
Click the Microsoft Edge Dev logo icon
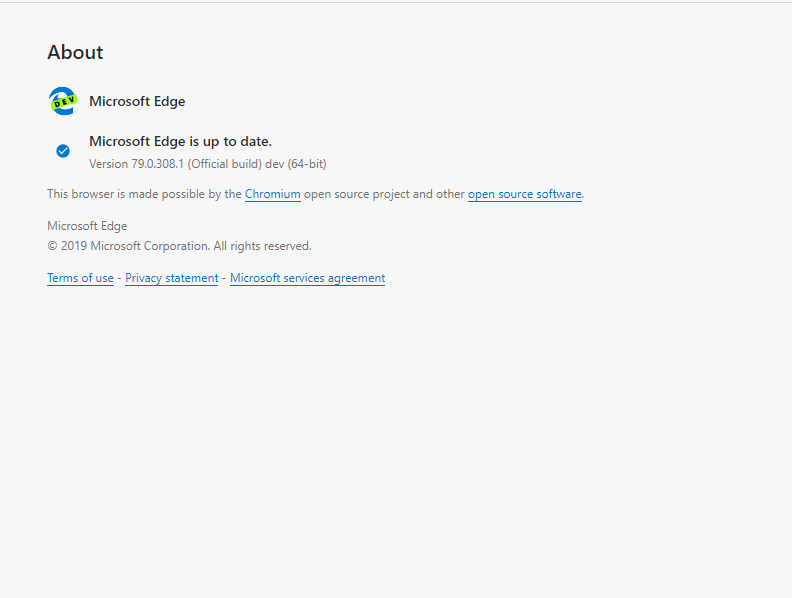point(63,101)
